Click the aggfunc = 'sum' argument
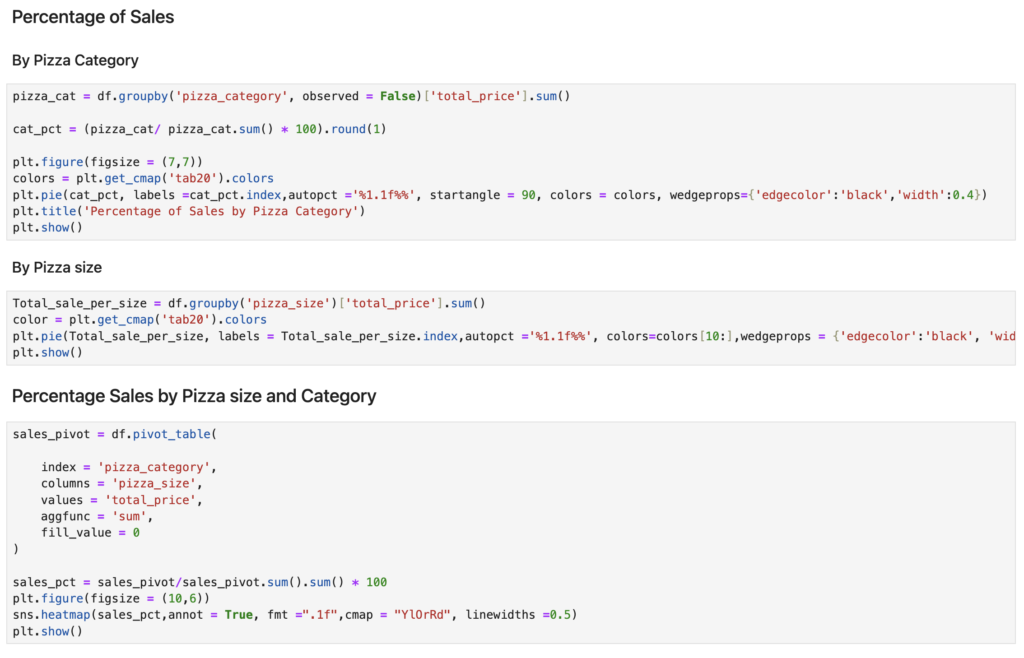The height and width of the screenshot is (658, 1024). click(97, 516)
